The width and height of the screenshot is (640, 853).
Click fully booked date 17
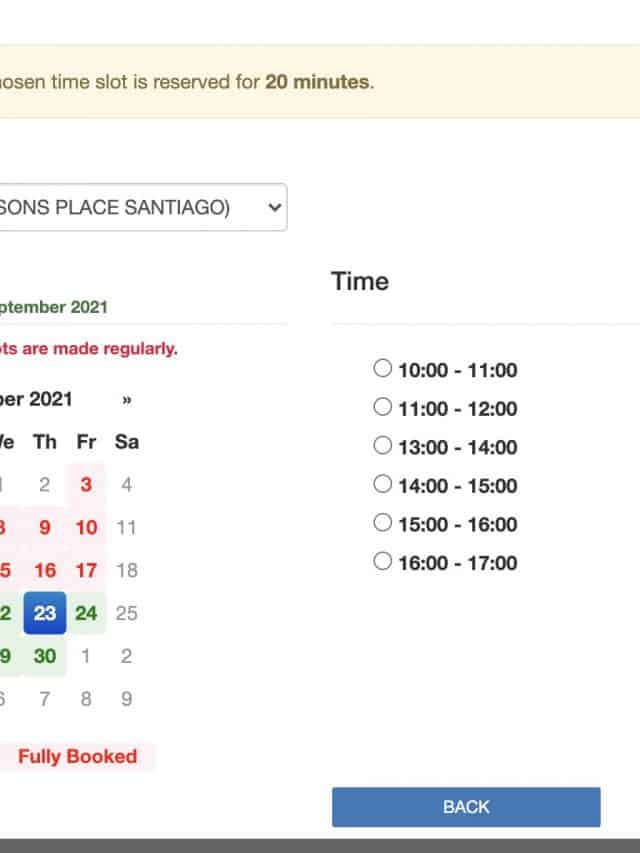tap(86, 571)
